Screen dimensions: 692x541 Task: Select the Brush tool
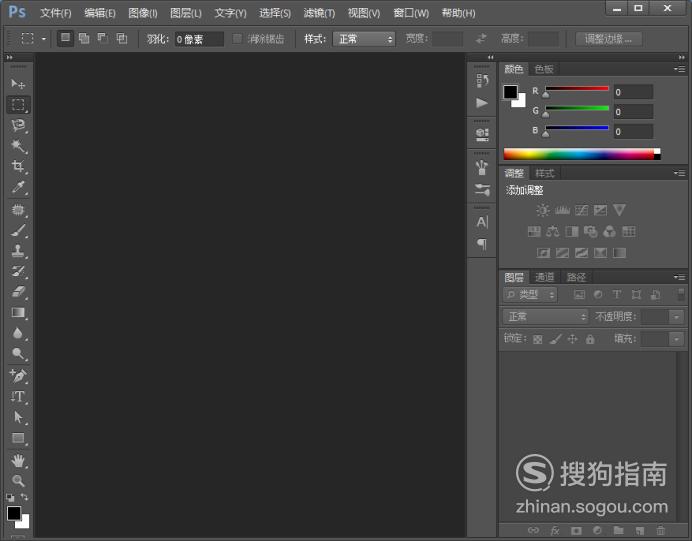pos(18,230)
